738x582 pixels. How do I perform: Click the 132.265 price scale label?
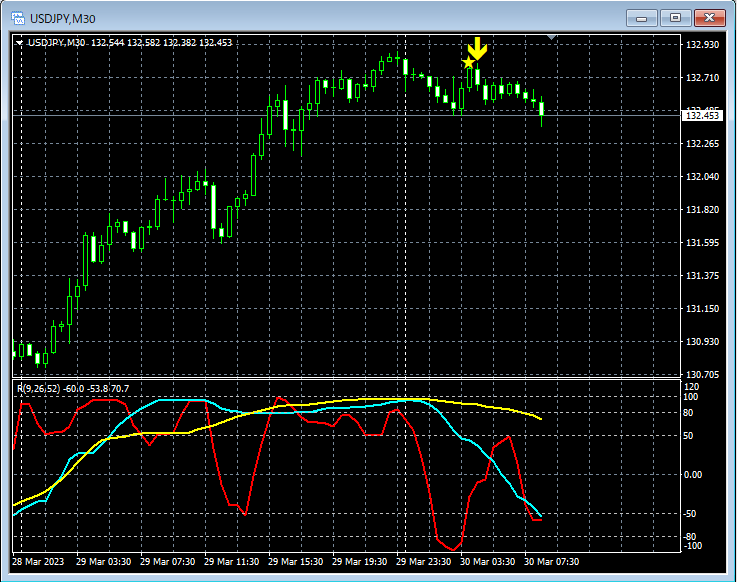click(702, 144)
